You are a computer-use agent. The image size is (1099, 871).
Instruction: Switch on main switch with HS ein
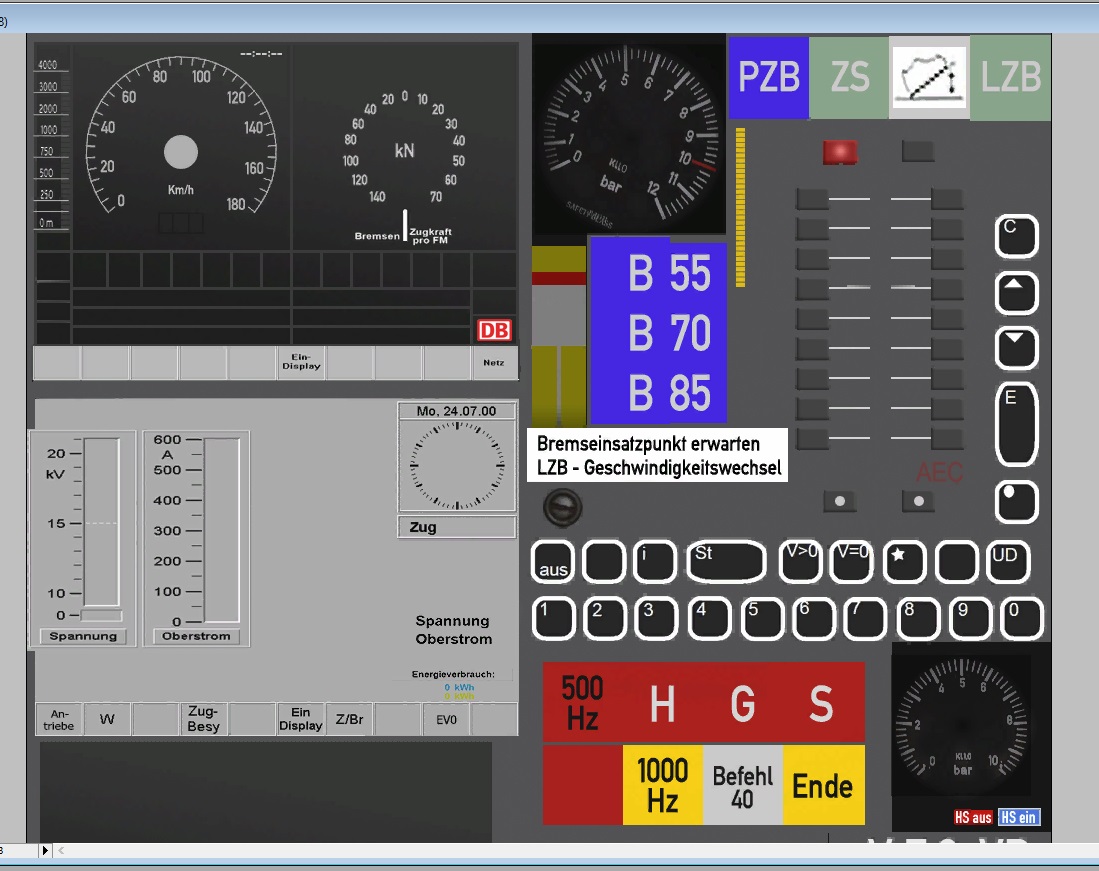click(x=1019, y=817)
